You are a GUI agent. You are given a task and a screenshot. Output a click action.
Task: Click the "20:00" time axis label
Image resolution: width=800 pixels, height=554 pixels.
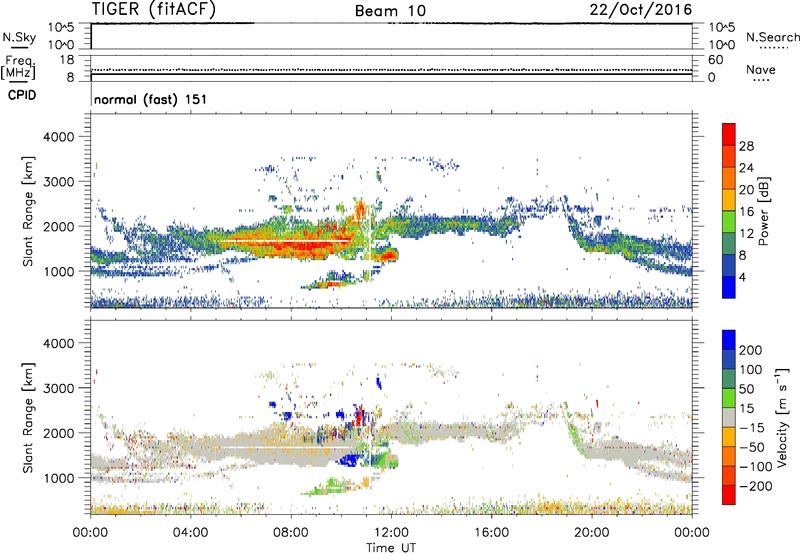[592, 533]
